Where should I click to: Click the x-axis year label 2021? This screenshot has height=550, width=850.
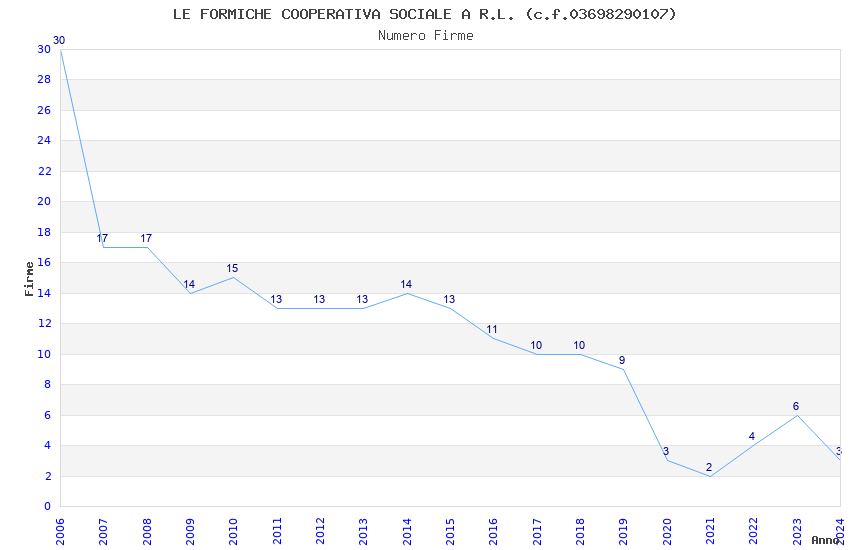click(x=710, y=531)
